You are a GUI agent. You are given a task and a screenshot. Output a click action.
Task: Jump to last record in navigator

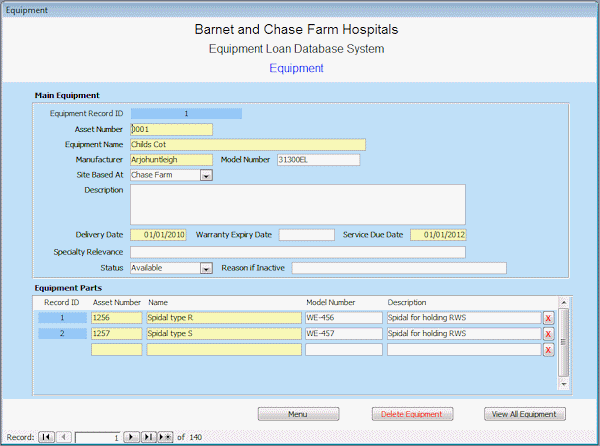tap(147, 437)
